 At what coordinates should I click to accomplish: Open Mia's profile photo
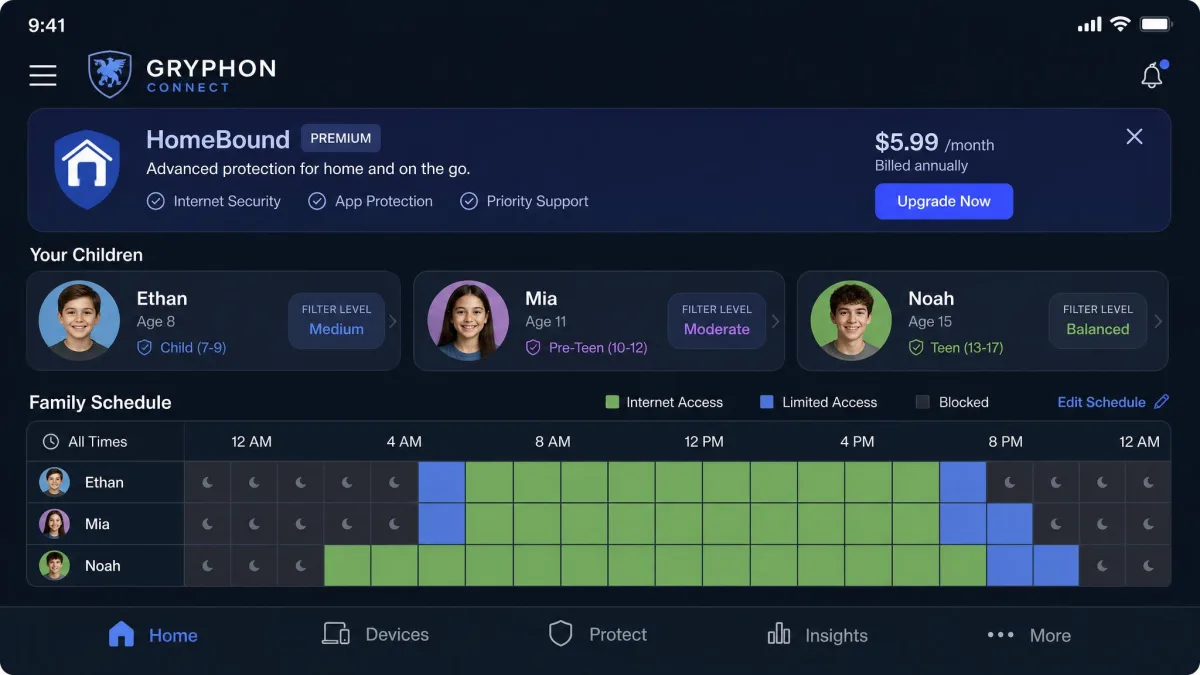click(x=468, y=321)
